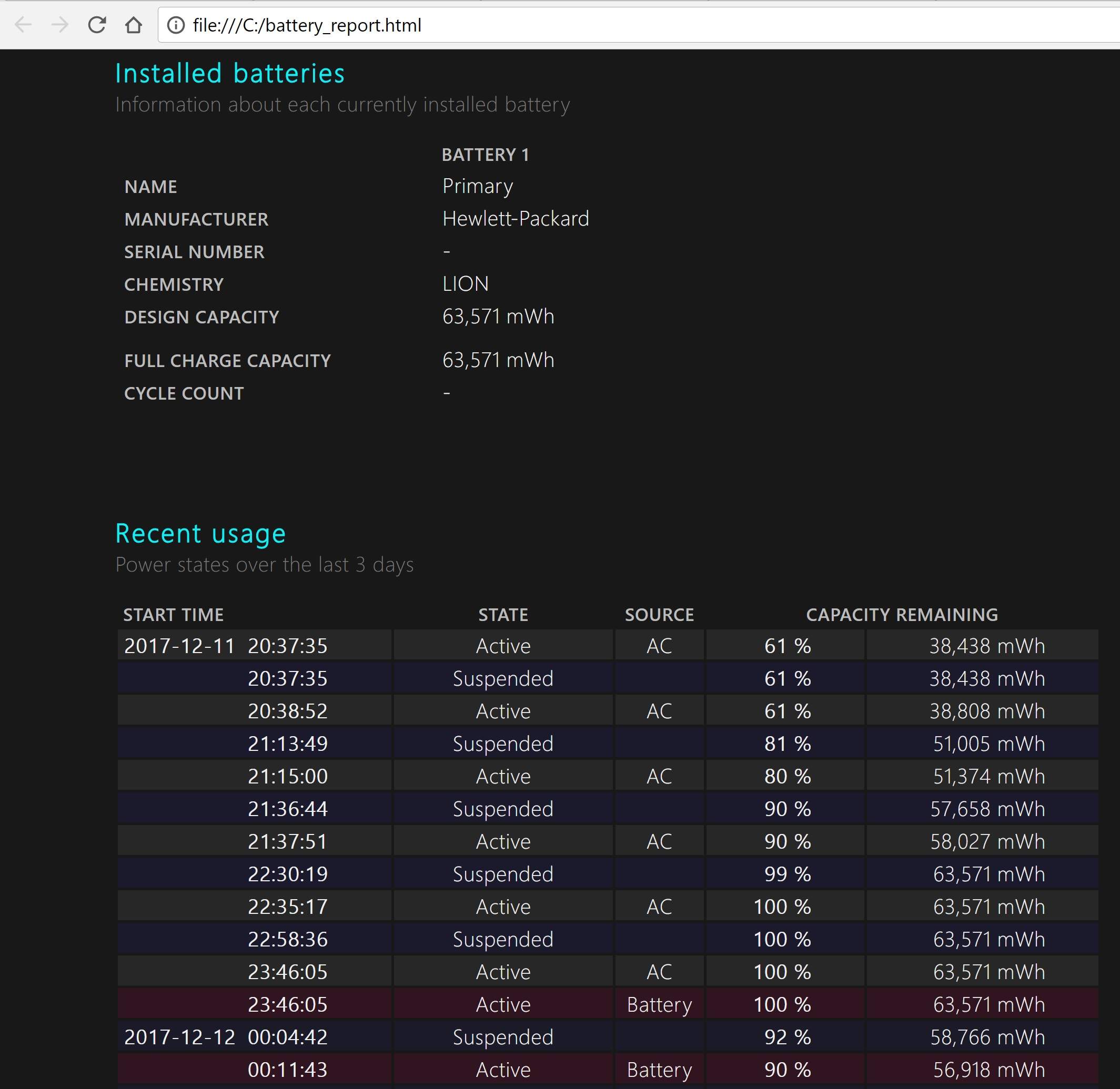Image resolution: width=1120 pixels, height=1089 pixels.
Task: Select the 51,005 mWh capacity value
Action: pos(989,744)
